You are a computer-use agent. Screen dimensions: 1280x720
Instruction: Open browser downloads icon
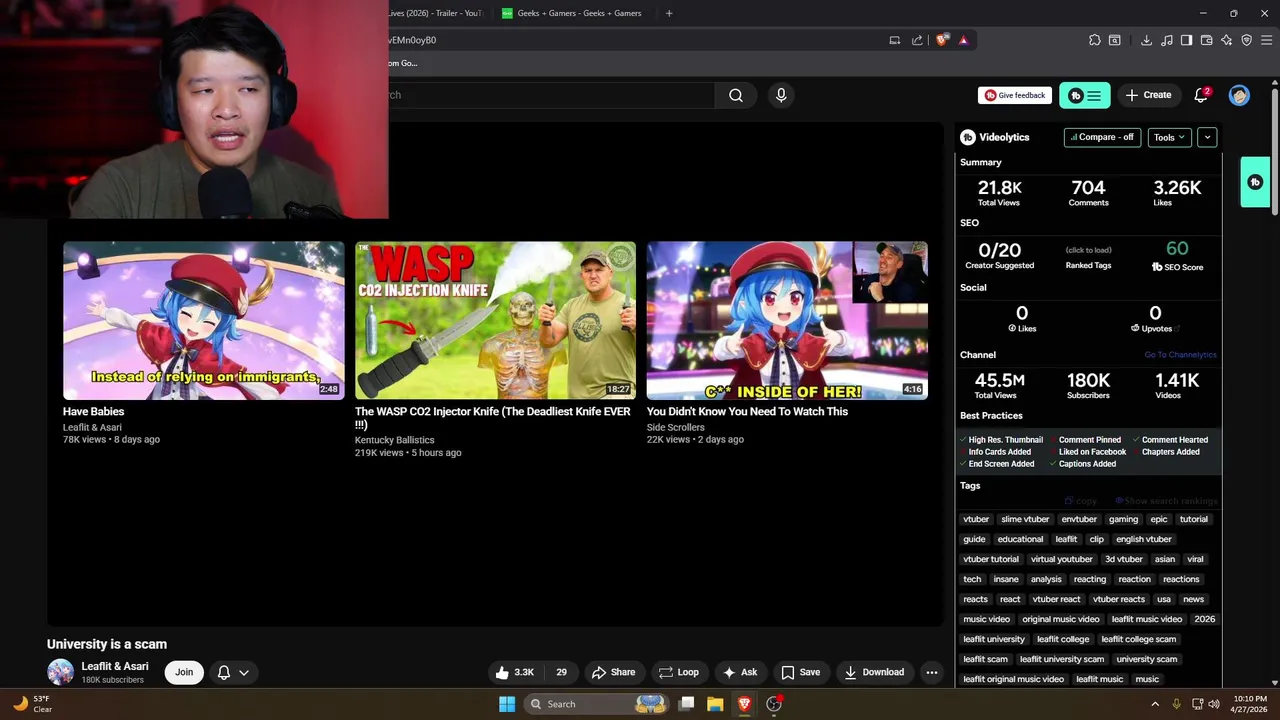point(1146,40)
